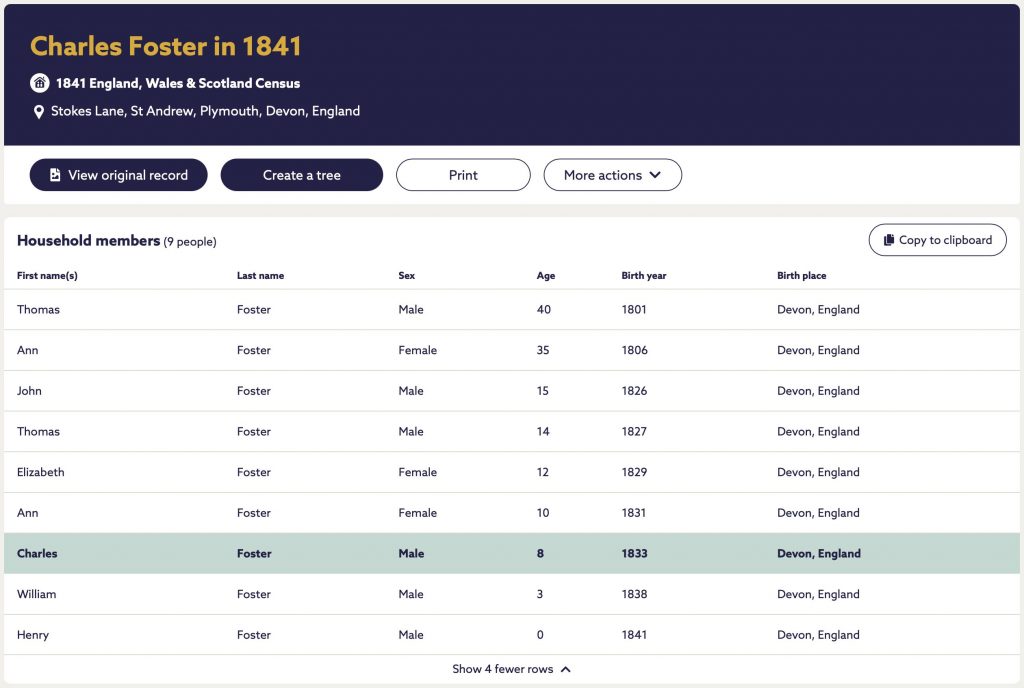Click birth year 1829 cell

coord(634,472)
